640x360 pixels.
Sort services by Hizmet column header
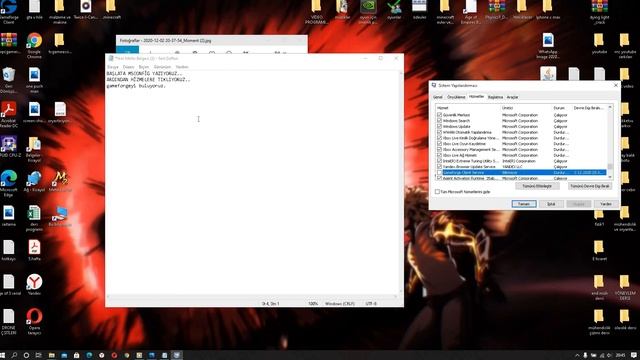coord(468,108)
